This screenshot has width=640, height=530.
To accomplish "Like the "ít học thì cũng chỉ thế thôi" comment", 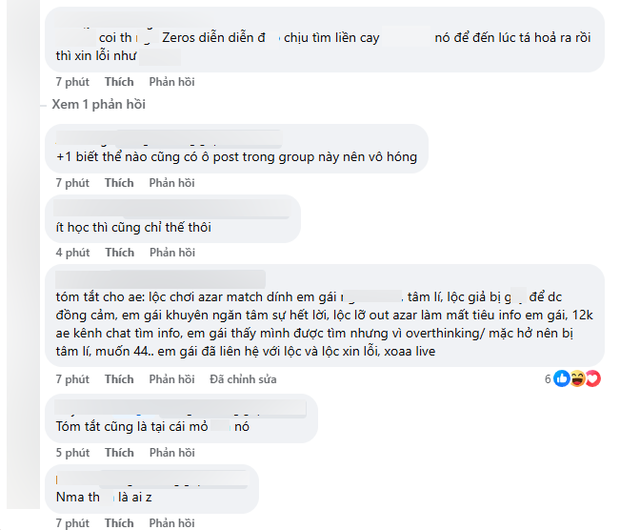I will (x=119, y=252).
